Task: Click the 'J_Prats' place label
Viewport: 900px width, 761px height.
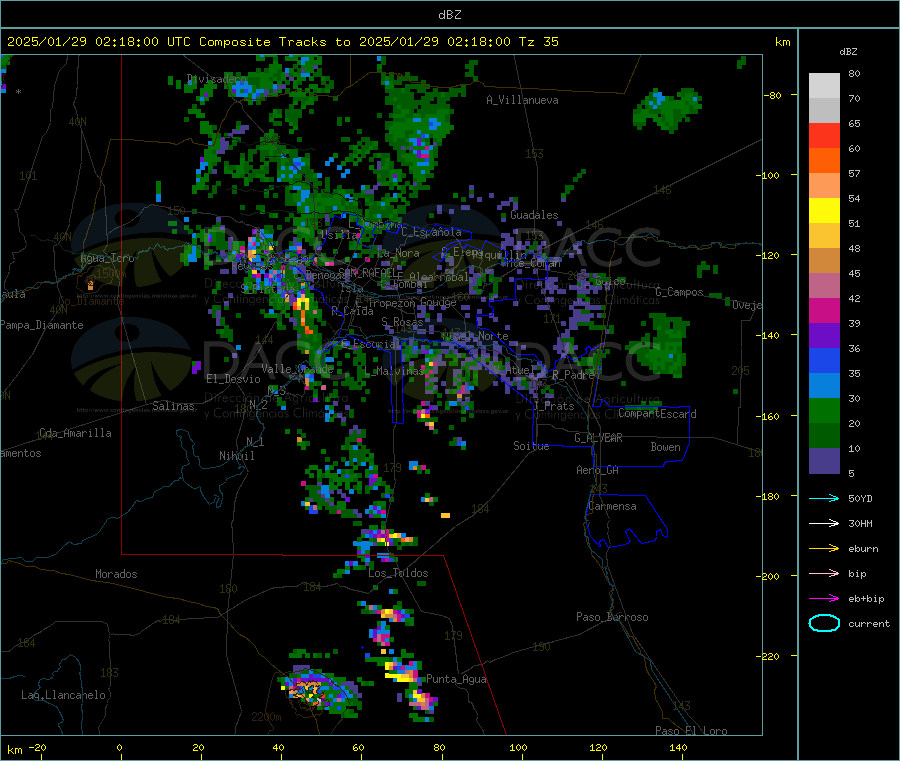Action: coord(553,406)
